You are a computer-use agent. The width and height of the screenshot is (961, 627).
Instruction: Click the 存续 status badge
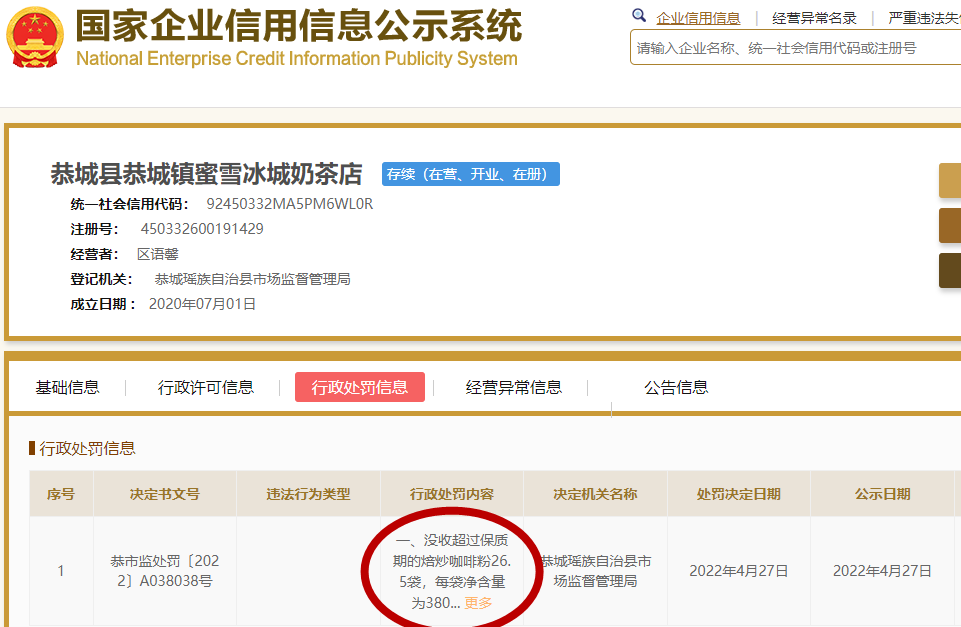470,174
